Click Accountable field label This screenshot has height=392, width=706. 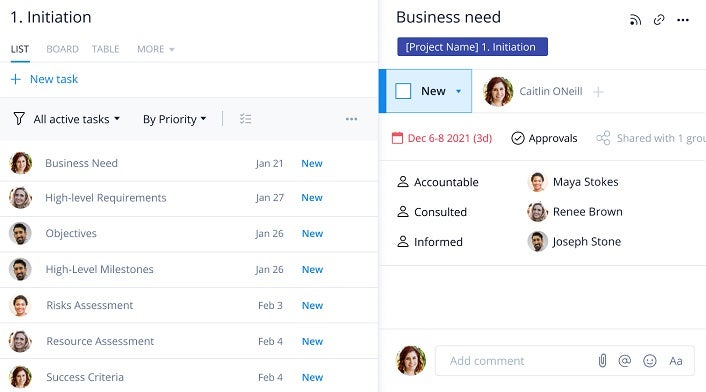(446, 182)
